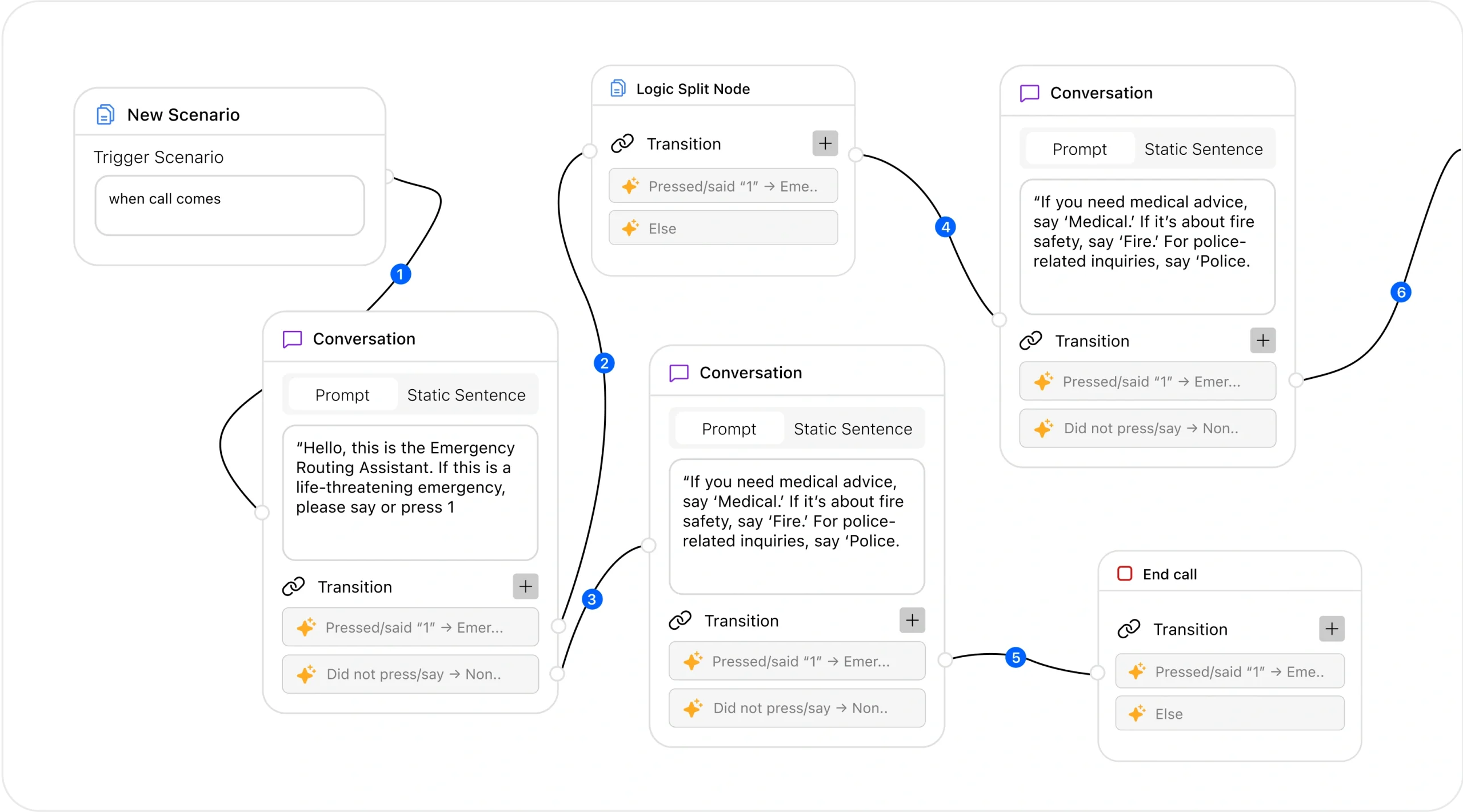This screenshot has width=1463, height=812.
Task: Add transition in Logic Split Node
Action: [x=825, y=143]
